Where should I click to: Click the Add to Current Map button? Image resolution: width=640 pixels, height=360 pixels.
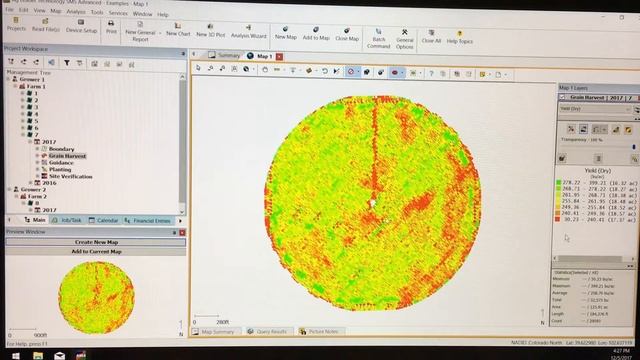point(96,251)
